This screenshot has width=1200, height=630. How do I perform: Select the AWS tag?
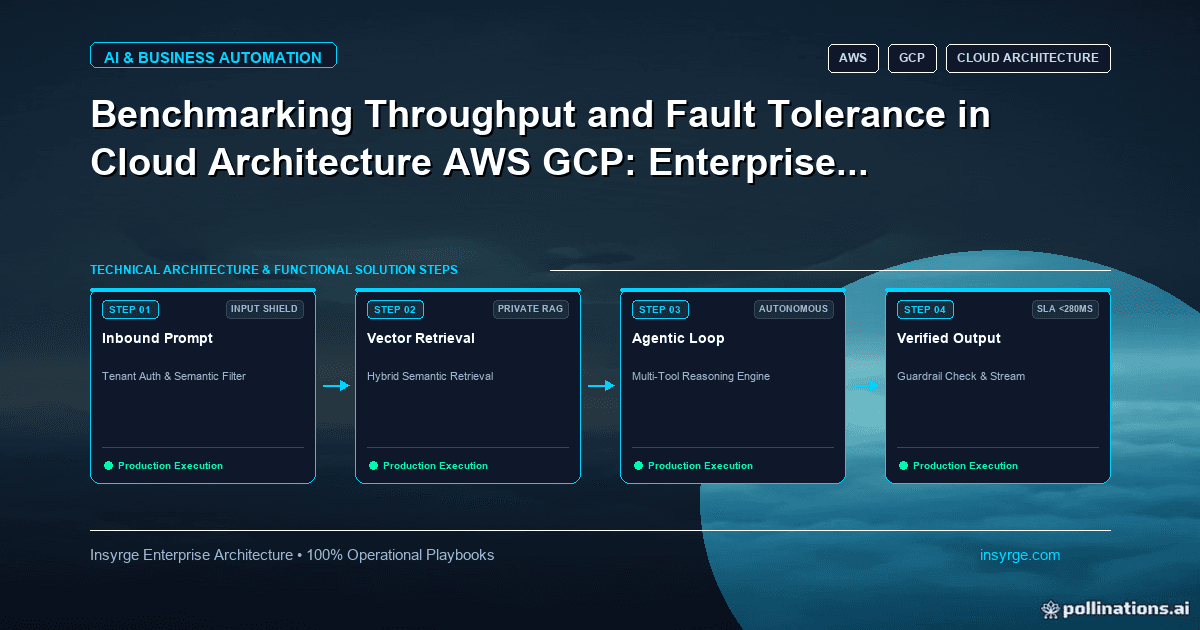tap(853, 58)
